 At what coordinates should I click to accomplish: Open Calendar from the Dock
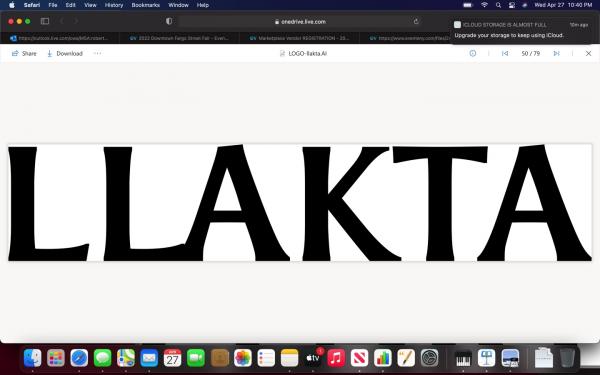(x=173, y=359)
